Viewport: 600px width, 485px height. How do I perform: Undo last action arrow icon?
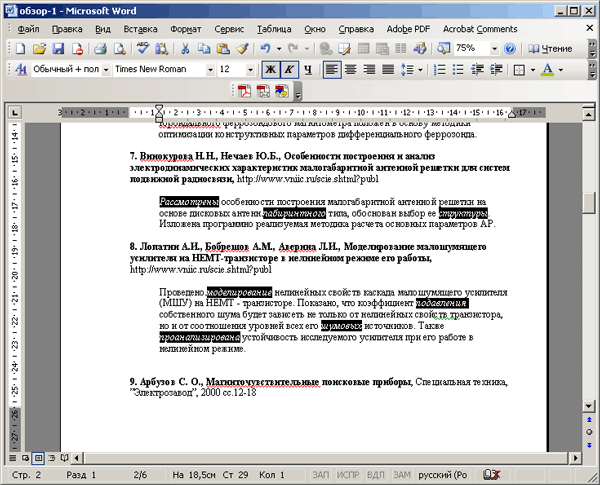click(265, 49)
